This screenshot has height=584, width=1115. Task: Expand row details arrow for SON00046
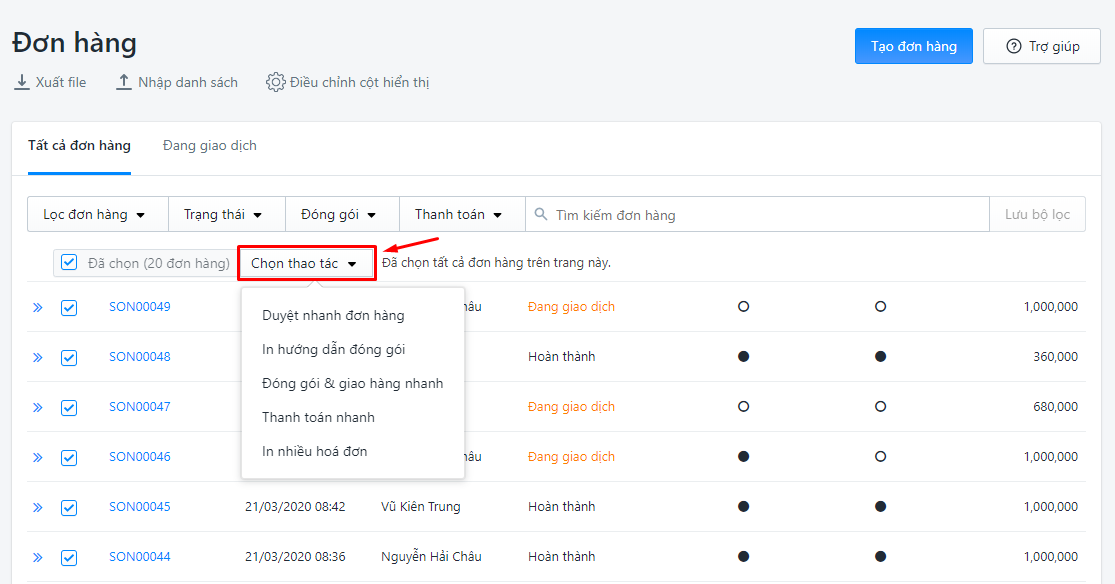pos(38,457)
